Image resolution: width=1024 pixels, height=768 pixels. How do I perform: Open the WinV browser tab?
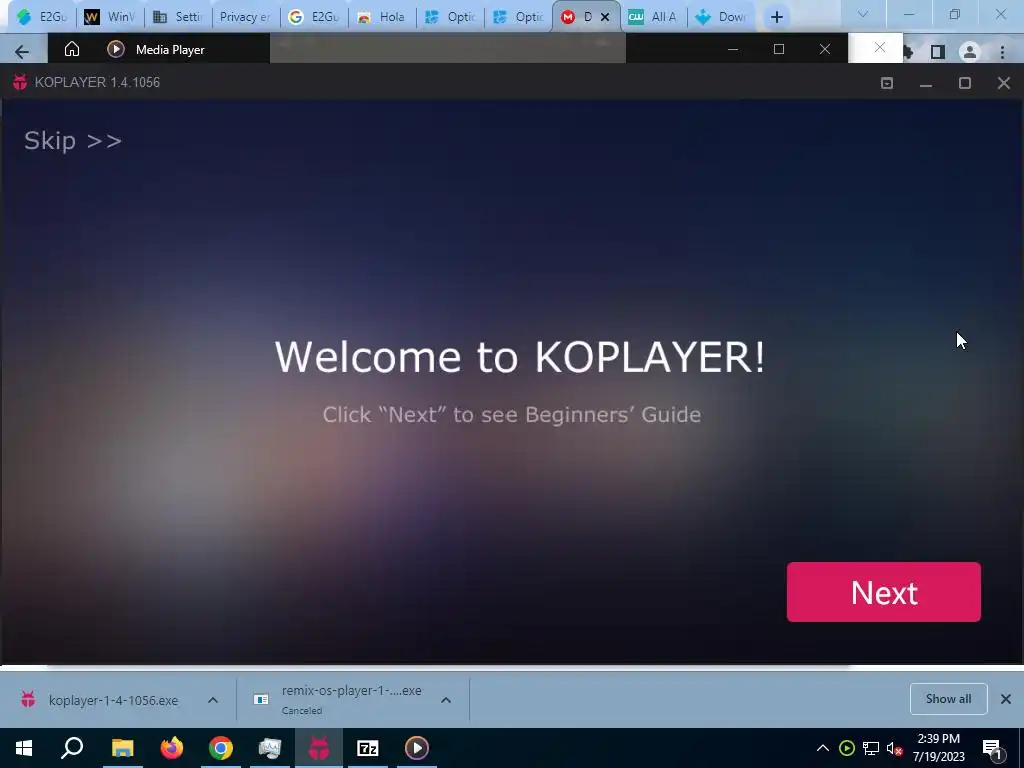tap(110, 17)
